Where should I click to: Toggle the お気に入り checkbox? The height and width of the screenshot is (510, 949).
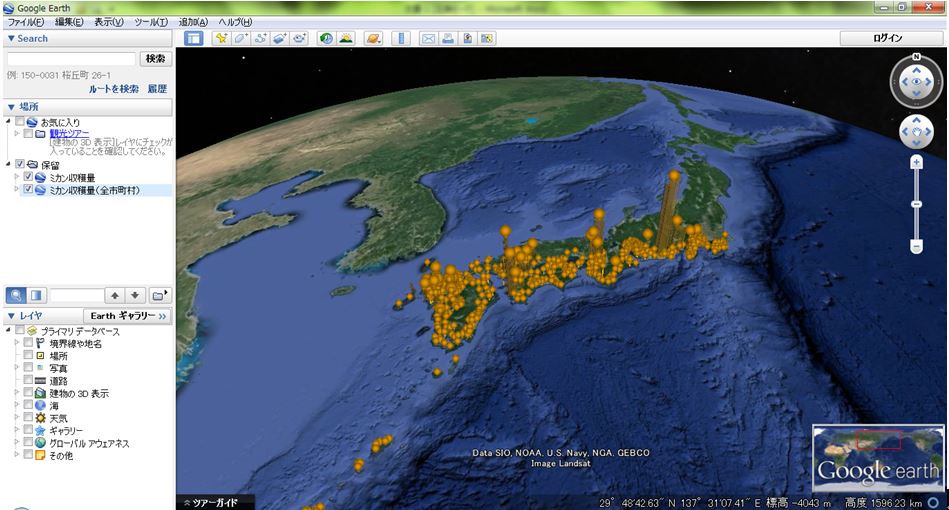20,122
